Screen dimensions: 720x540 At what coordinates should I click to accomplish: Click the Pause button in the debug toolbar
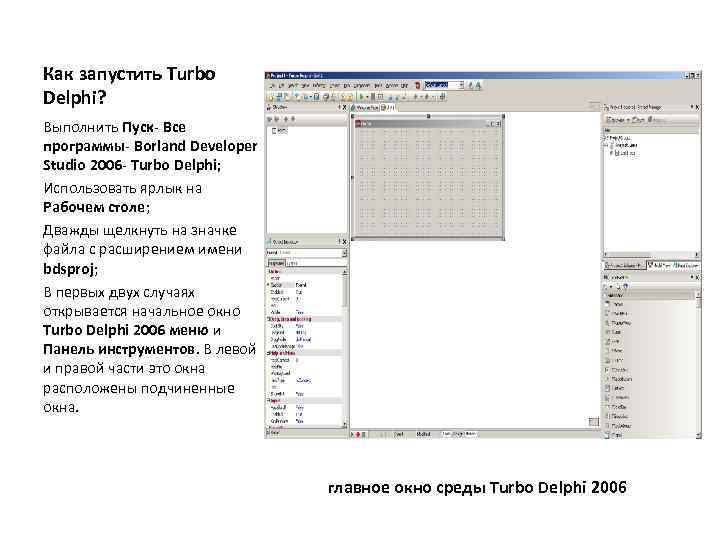(372, 97)
